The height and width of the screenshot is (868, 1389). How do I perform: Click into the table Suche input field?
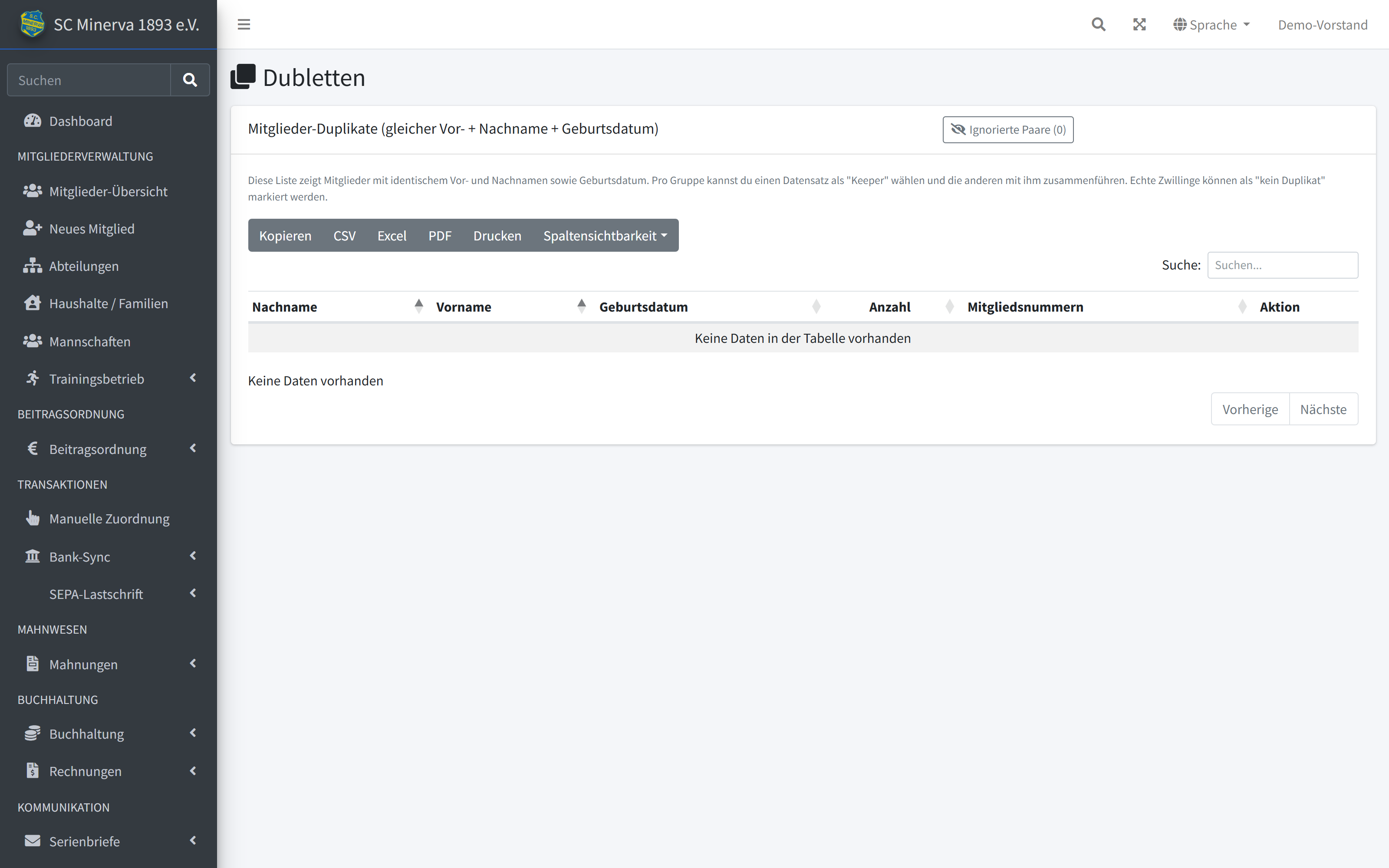click(1282, 265)
